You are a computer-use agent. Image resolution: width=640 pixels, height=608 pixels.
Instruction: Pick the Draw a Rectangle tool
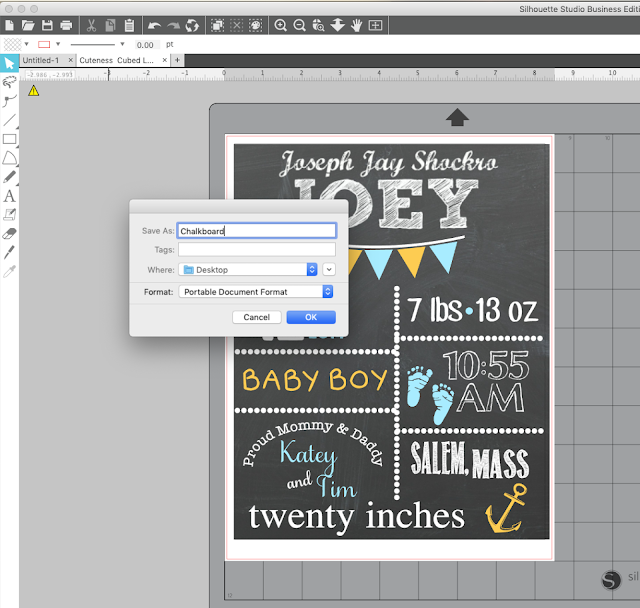(x=9, y=139)
